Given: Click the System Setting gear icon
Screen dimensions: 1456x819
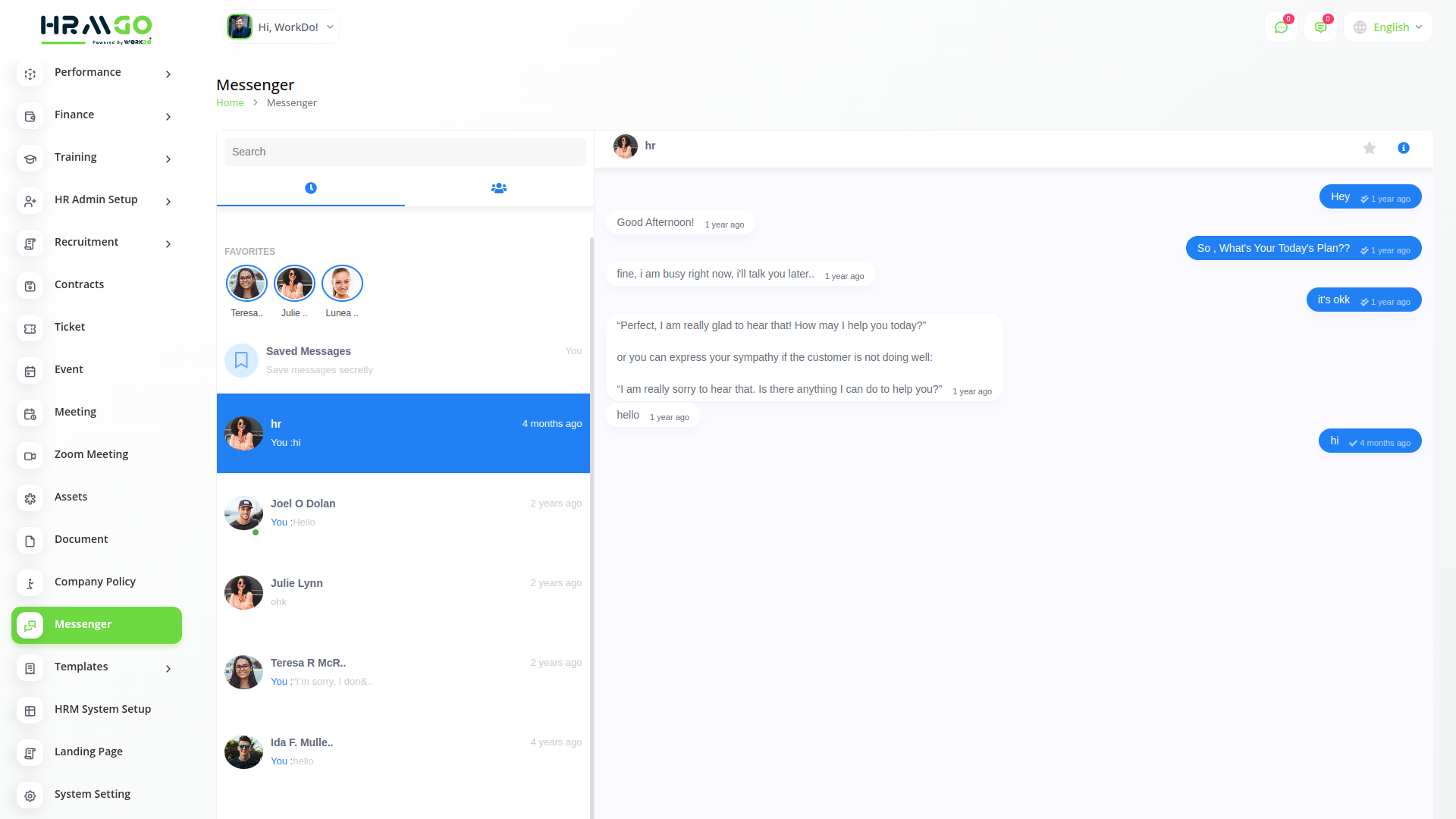Looking at the screenshot, I should click(30, 795).
